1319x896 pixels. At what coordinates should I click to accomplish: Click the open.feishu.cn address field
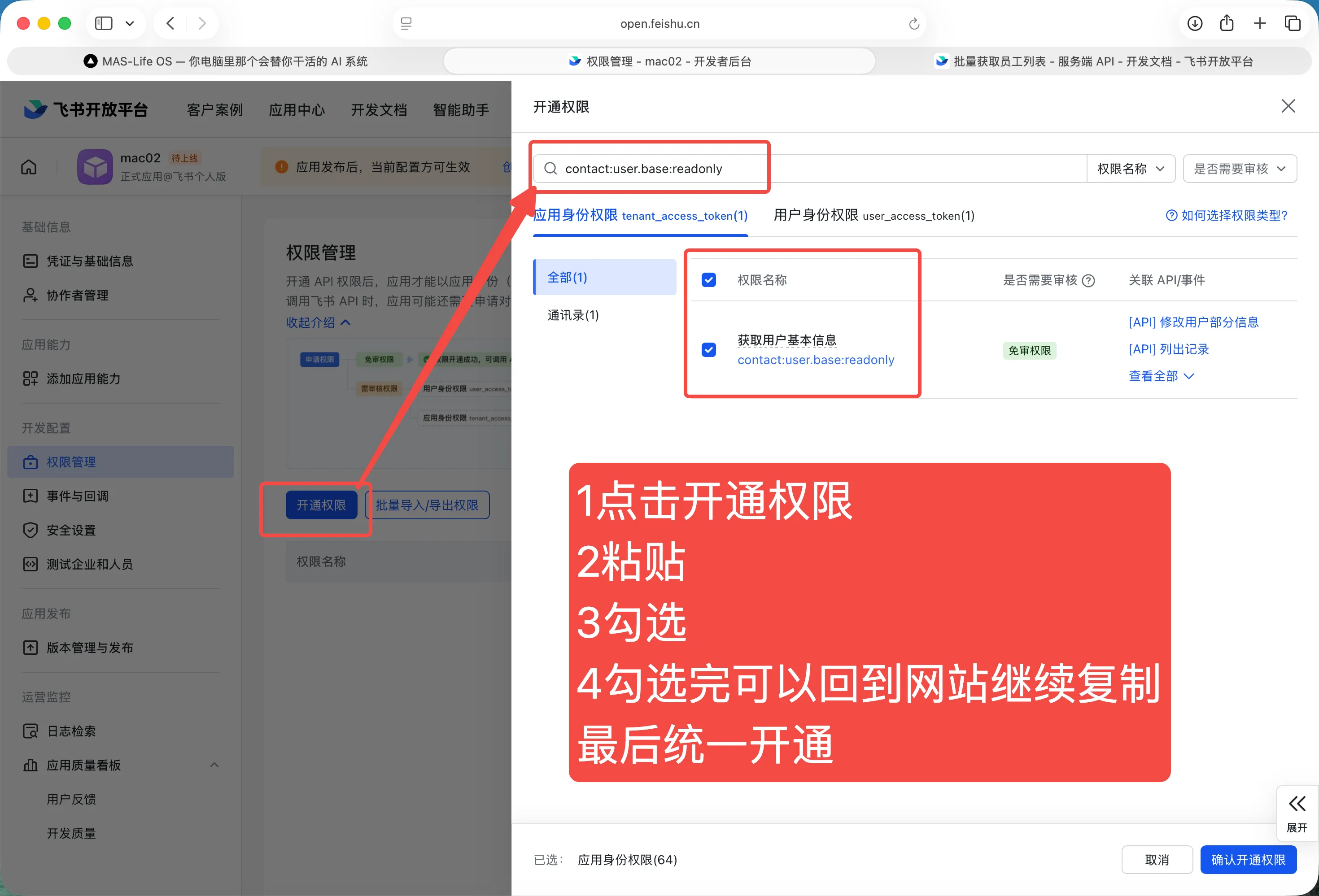(659, 23)
